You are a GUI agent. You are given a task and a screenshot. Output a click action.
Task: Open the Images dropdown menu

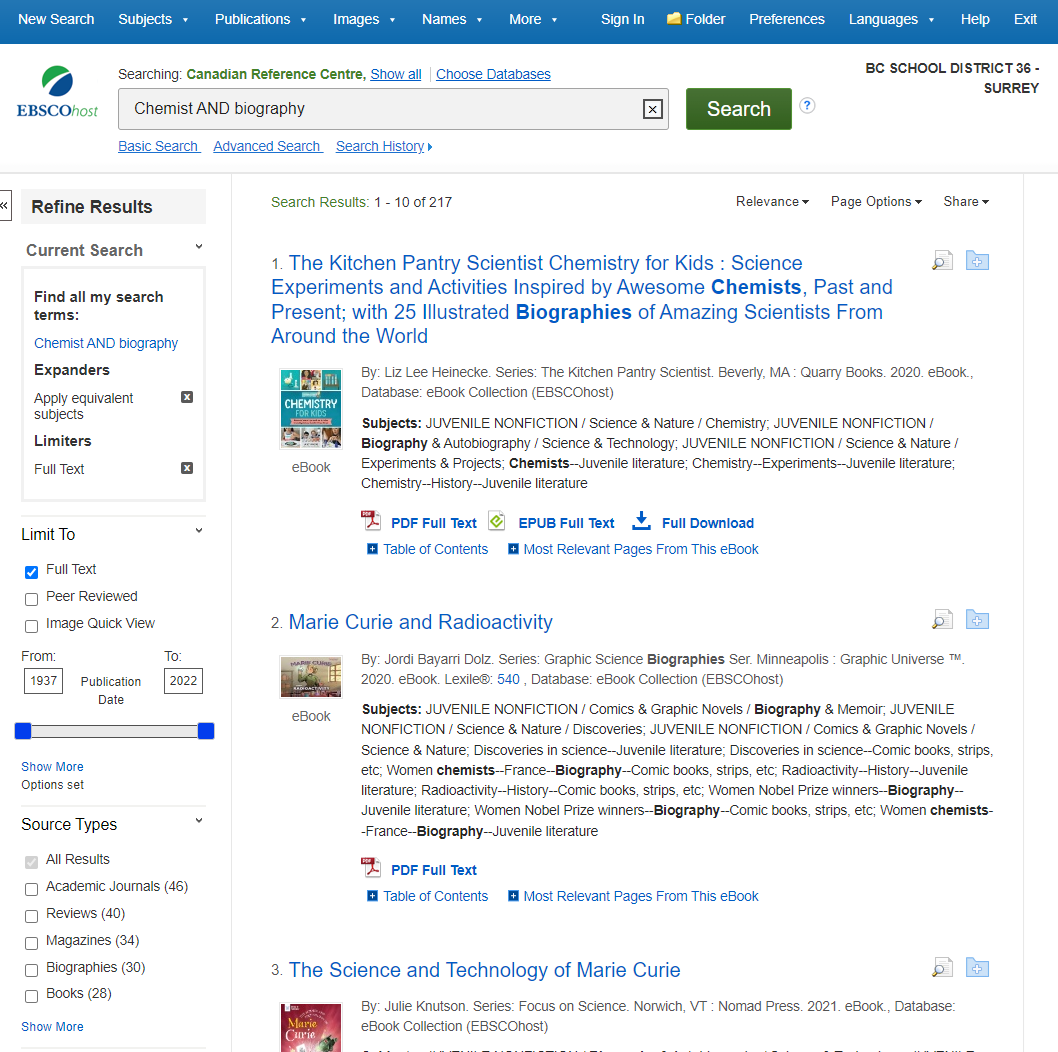tap(364, 19)
